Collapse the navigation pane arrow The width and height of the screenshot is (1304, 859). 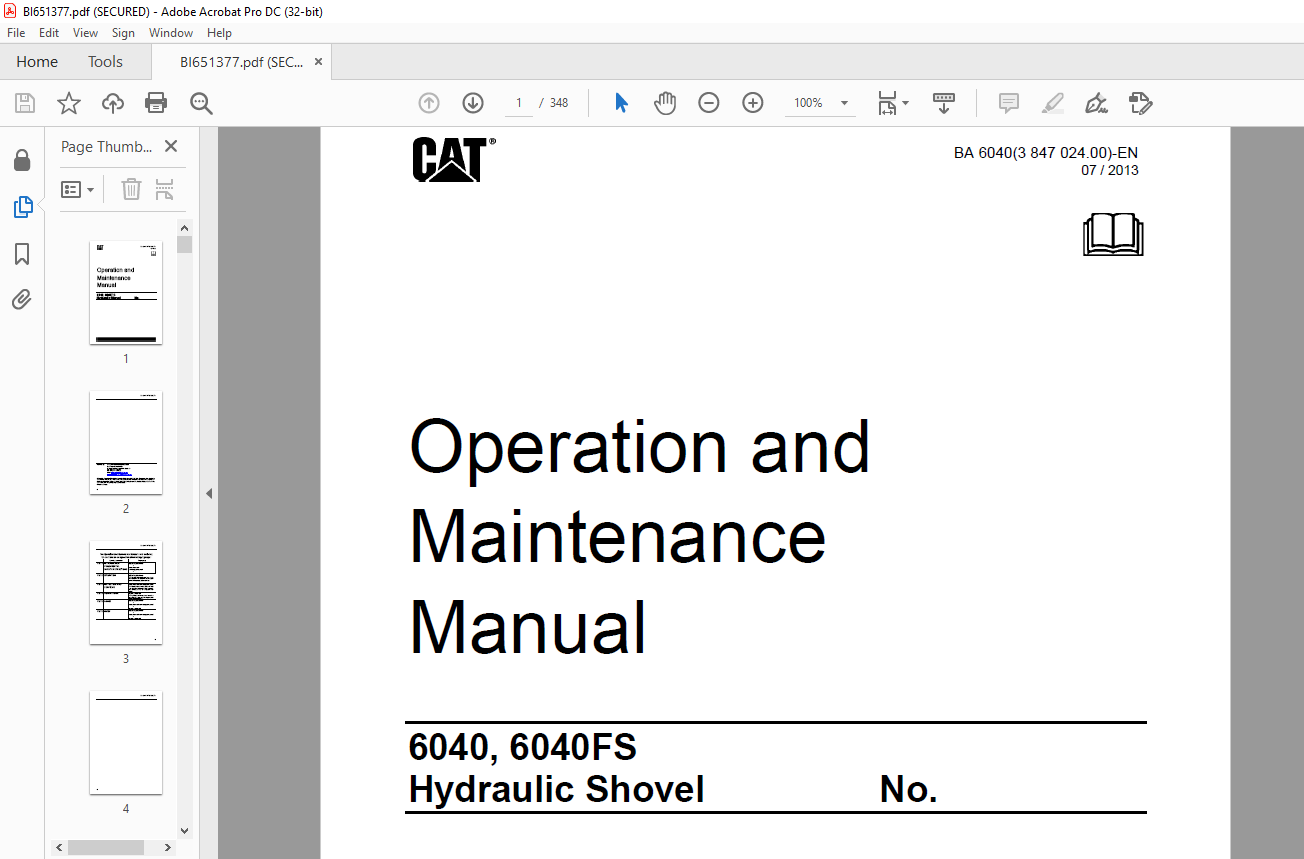click(x=209, y=493)
